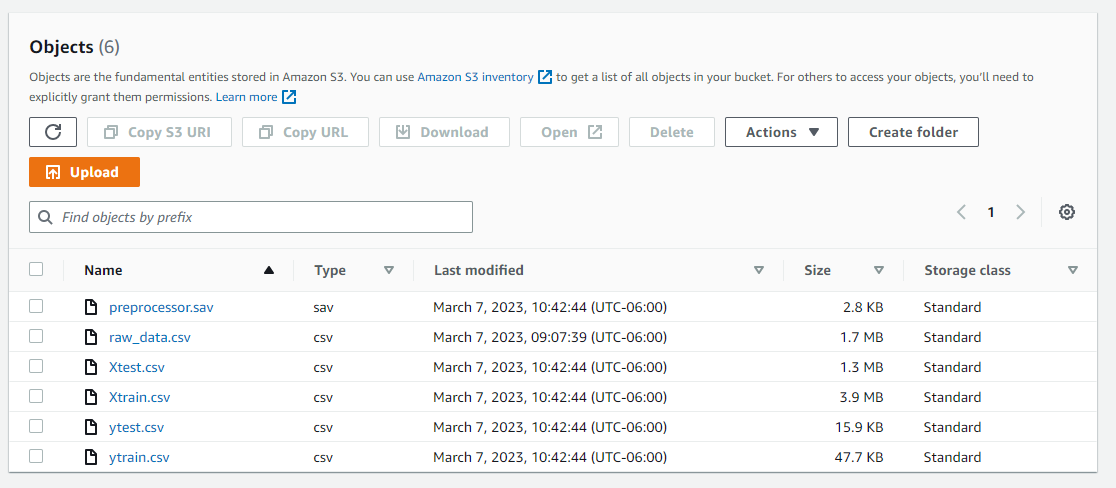Click the file icon next to preprocessor.sav

pos(91,307)
